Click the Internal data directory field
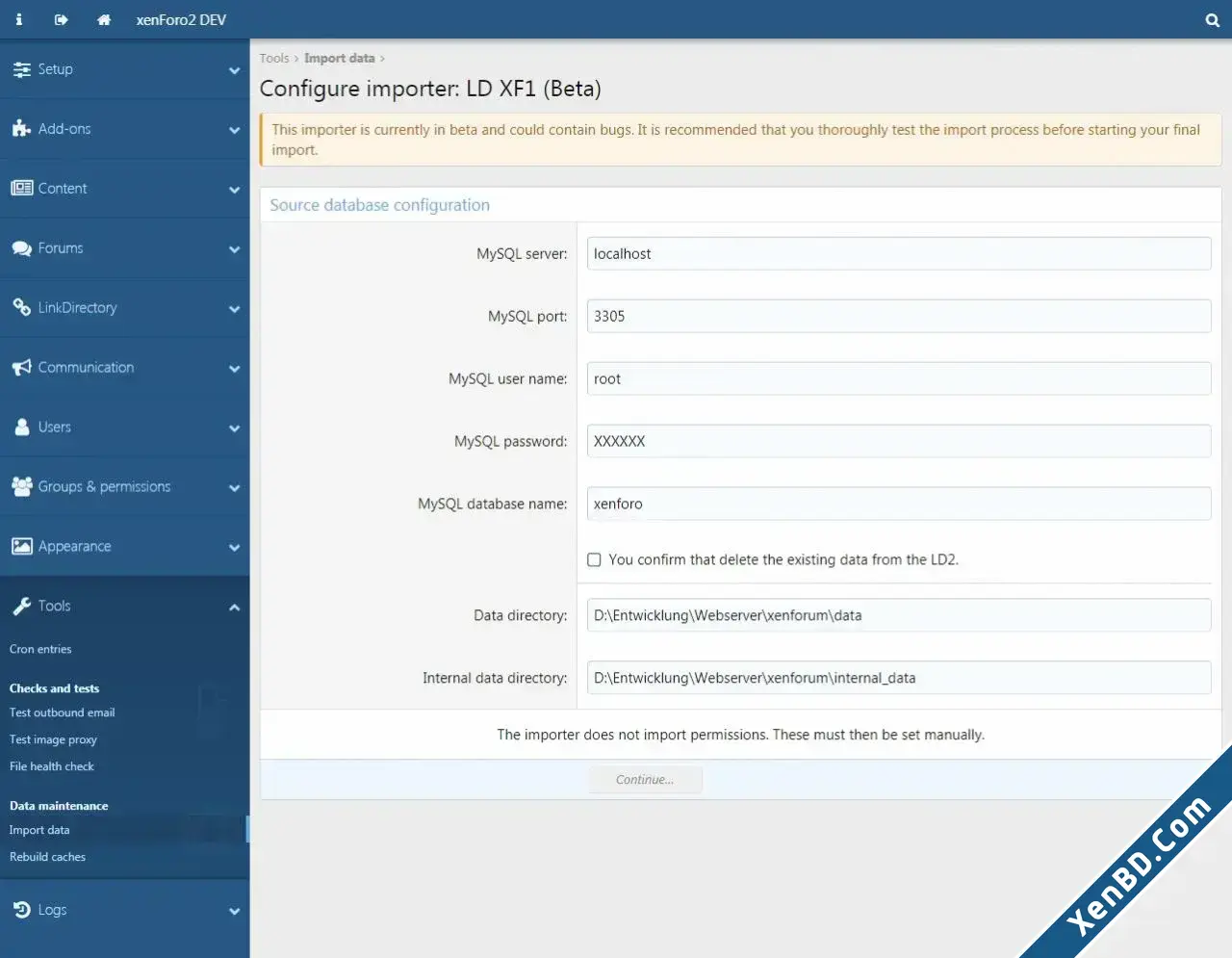Image resolution: width=1232 pixels, height=958 pixels. coord(899,678)
